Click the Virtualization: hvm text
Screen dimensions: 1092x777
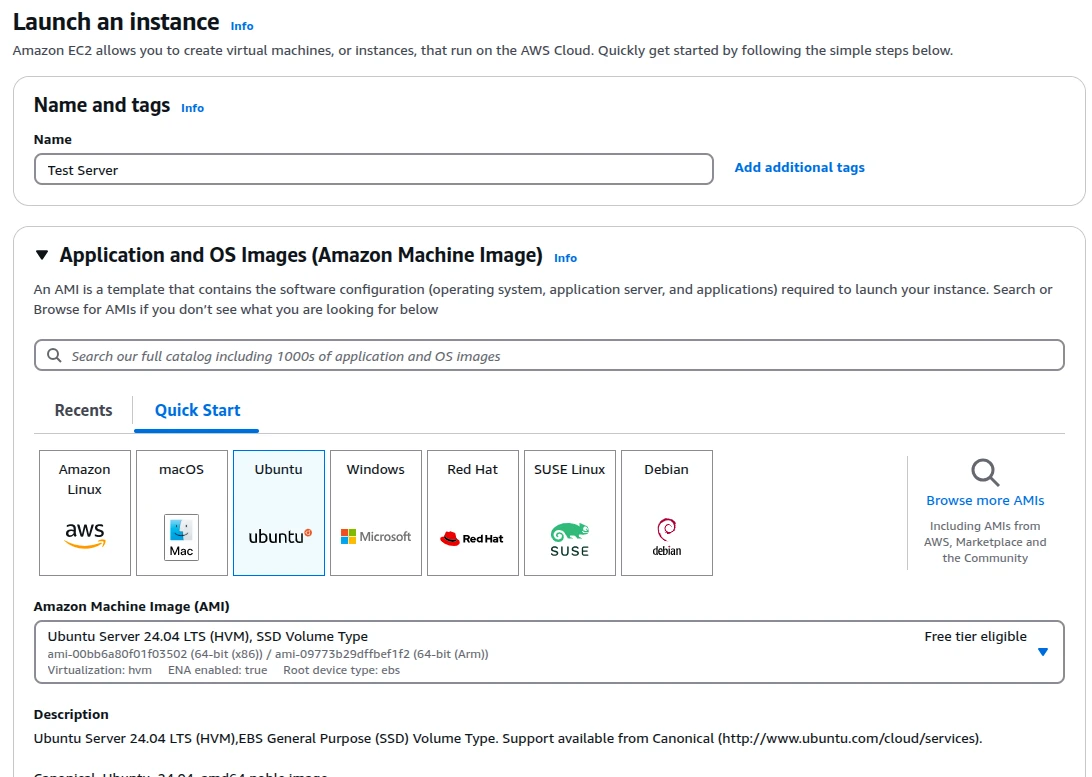[100, 670]
